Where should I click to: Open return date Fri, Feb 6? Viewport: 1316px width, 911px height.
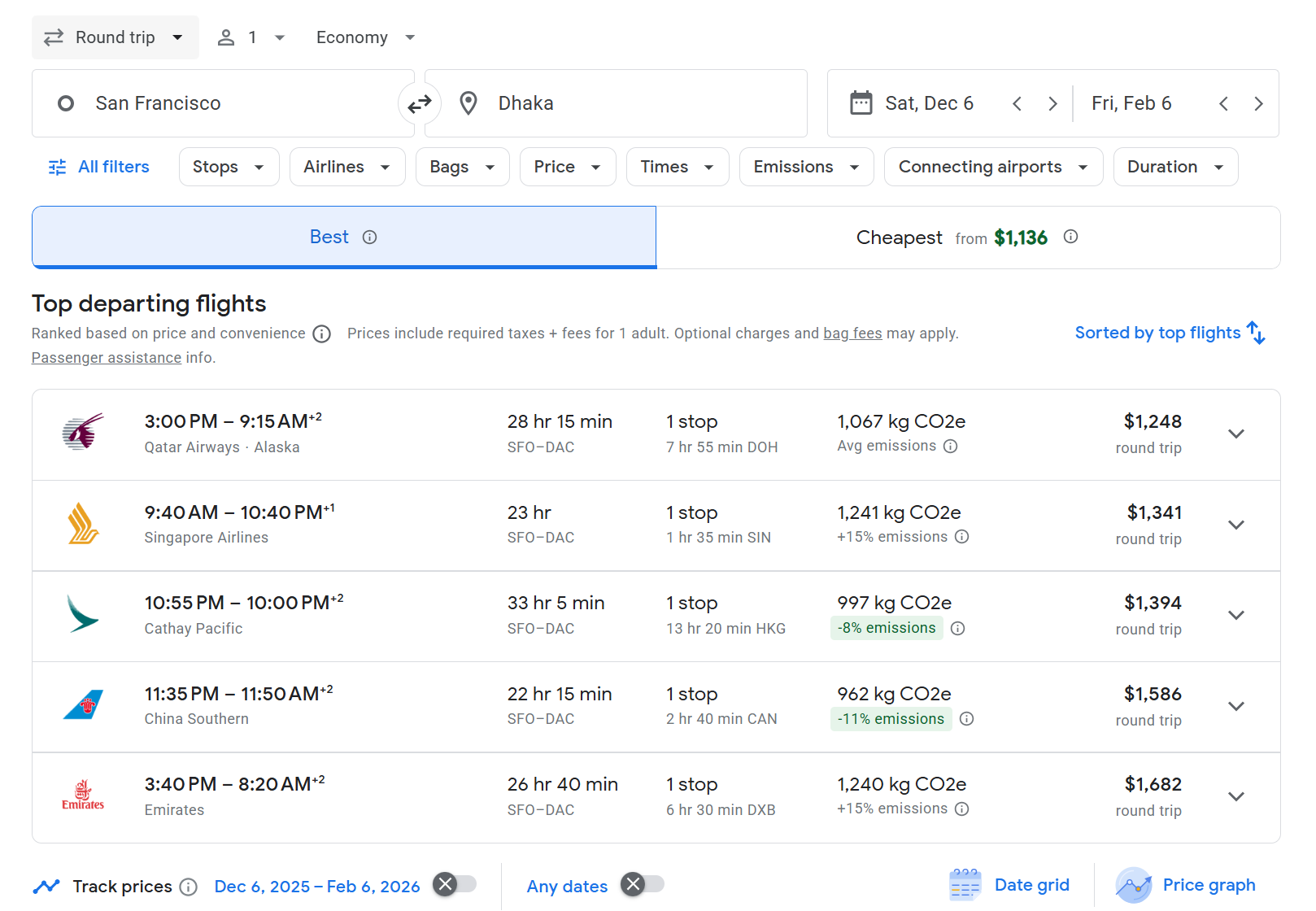pyautogui.click(x=1131, y=103)
